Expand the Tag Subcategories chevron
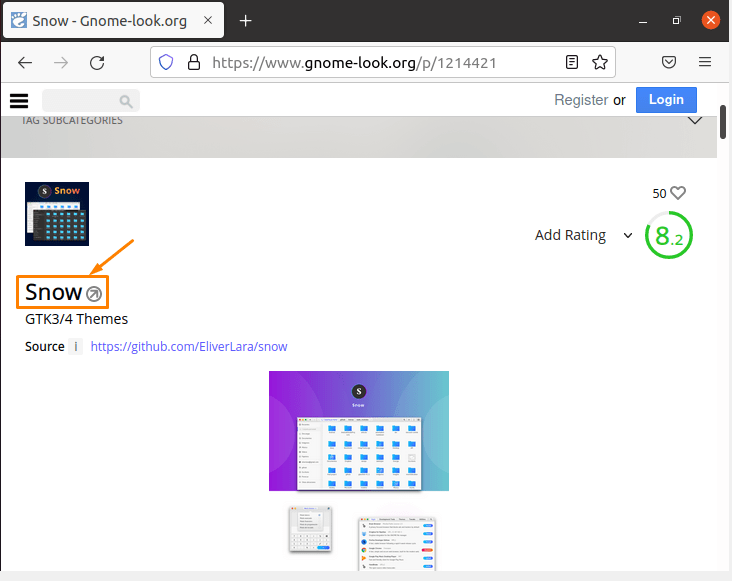Viewport: 732px width, 581px height. point(695,121)
